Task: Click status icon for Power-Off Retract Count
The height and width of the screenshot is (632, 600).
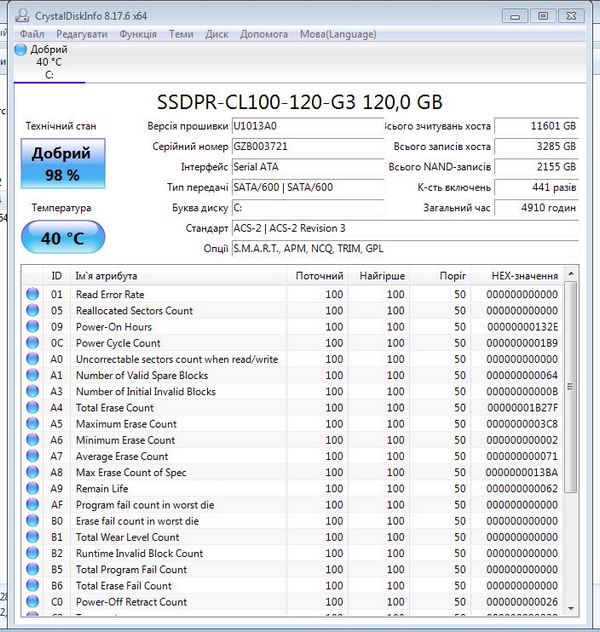Action: [x=33, y=602]
